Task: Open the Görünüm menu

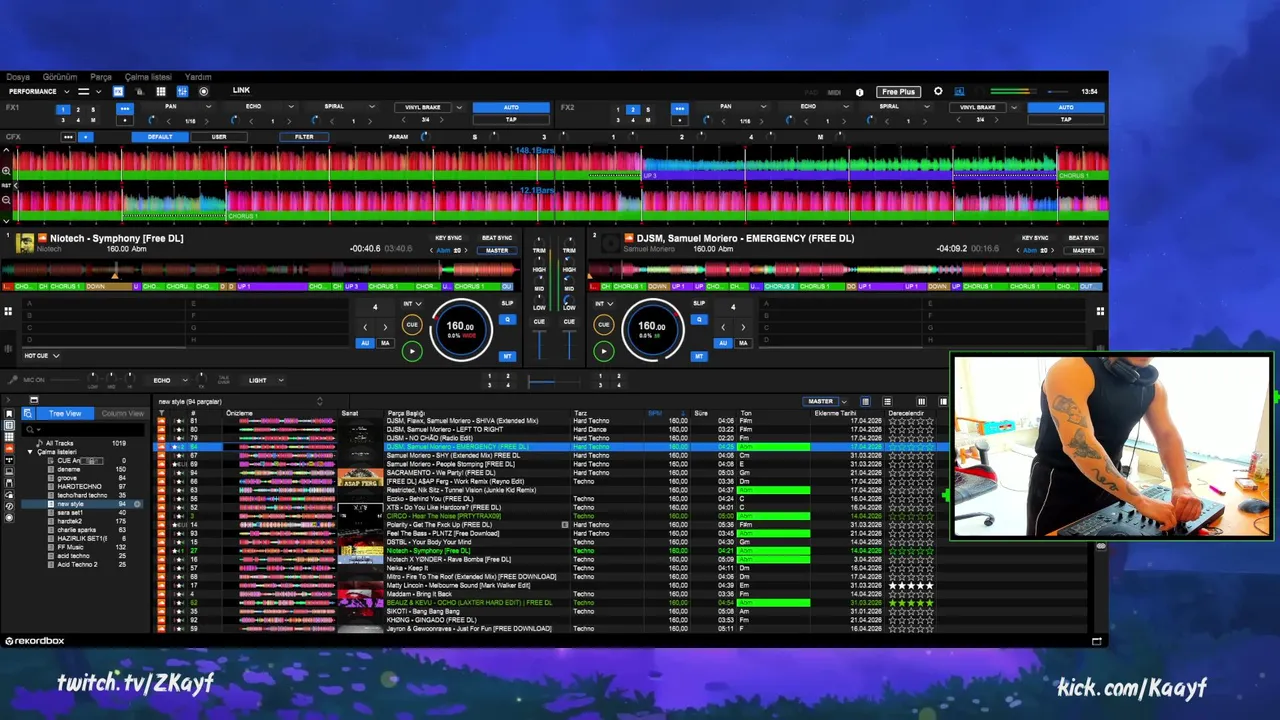Action: point(60,77)
